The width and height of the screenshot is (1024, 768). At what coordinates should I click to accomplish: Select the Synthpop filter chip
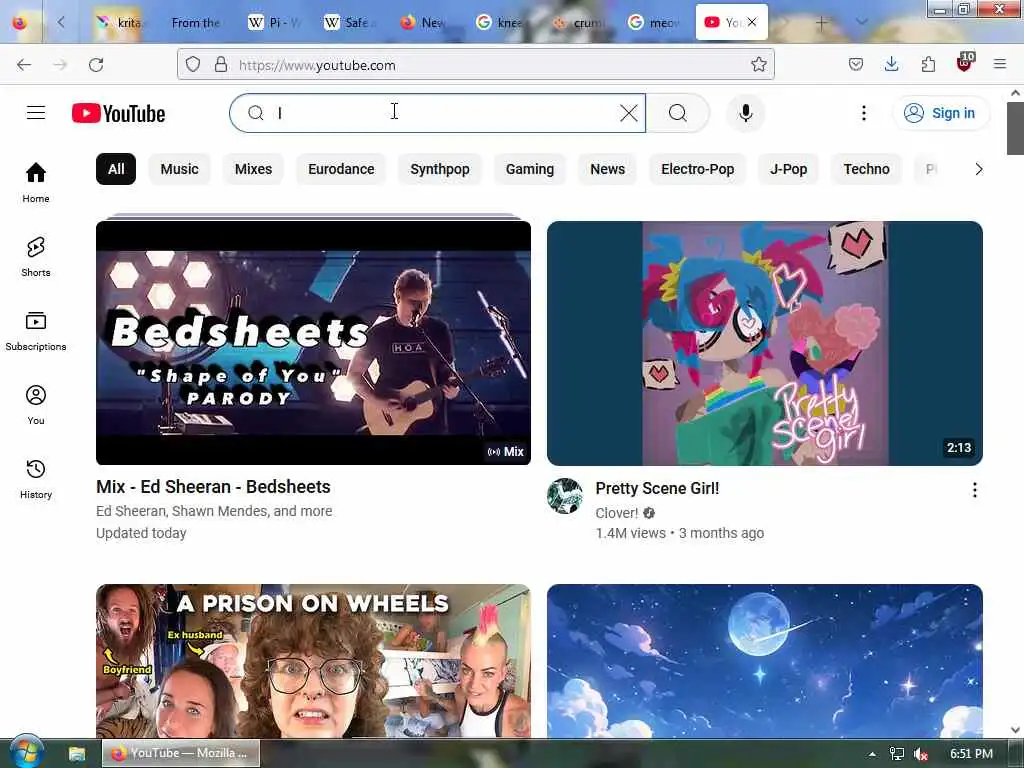[440, 169]
